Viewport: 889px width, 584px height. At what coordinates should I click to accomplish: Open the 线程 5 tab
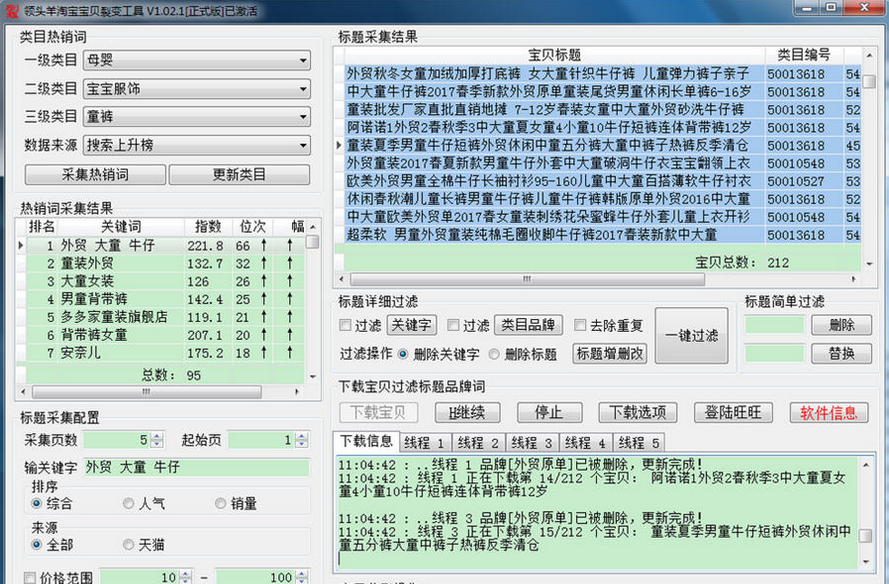639,442
